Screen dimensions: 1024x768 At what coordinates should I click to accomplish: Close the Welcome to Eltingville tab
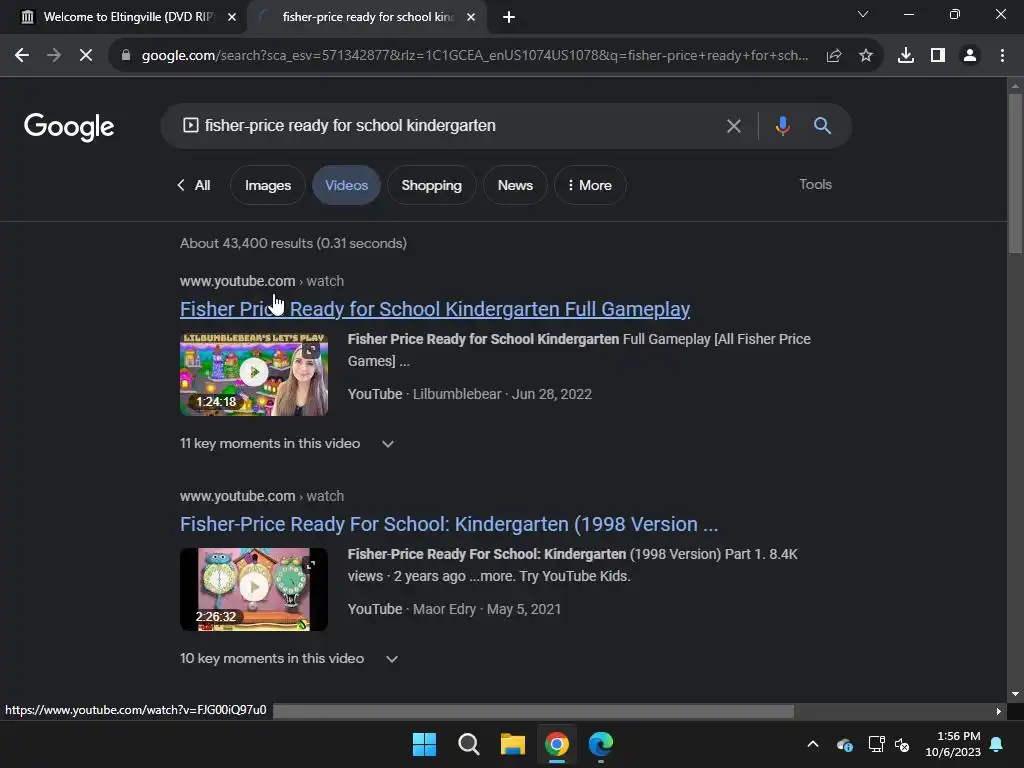tap(232, 17)
